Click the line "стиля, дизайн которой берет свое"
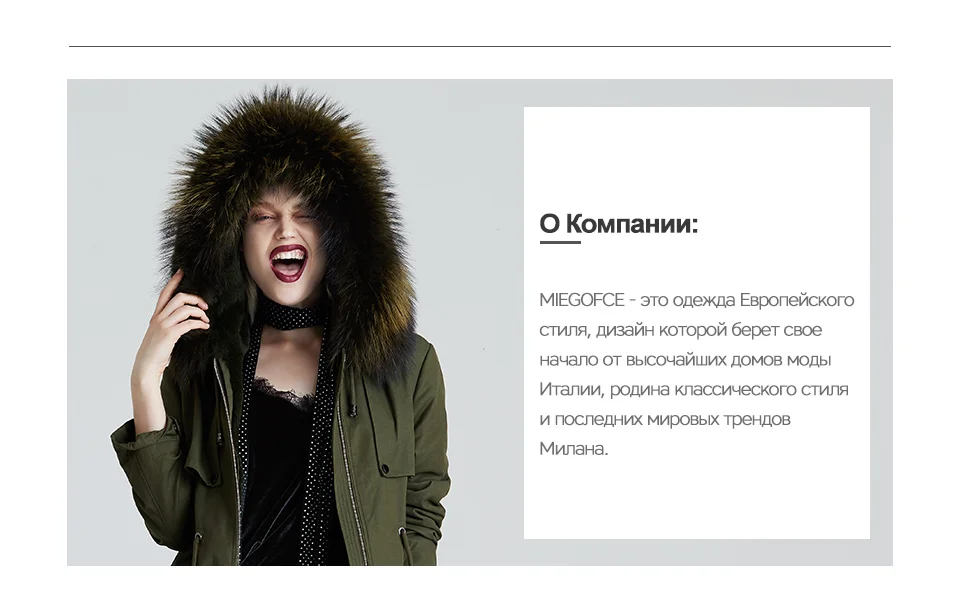Screen dimensions: 960x600 [680, 330]
